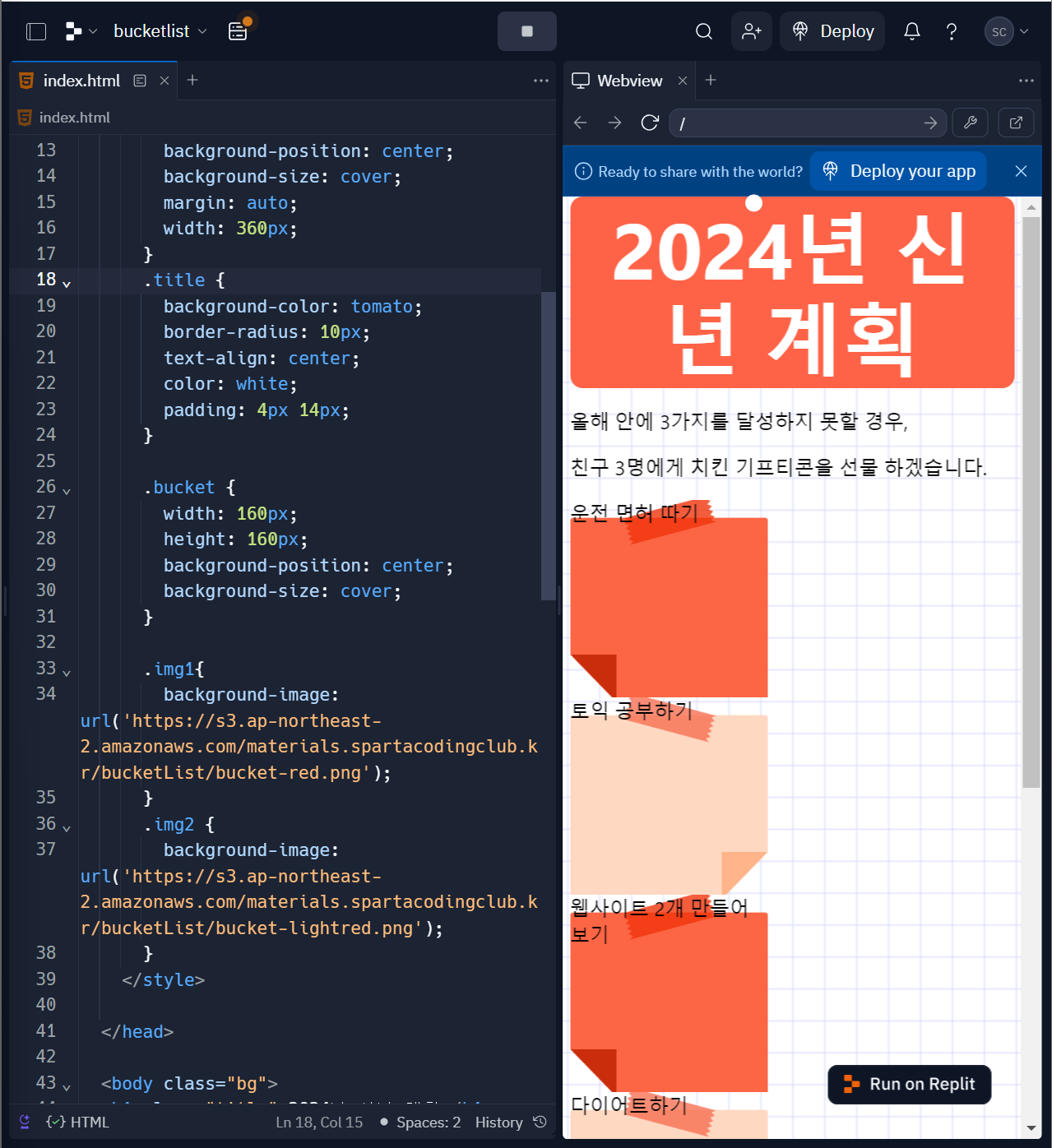1052x1148 pixels.
Task: Click the first red bucket note image
Action: click(669, 599)
